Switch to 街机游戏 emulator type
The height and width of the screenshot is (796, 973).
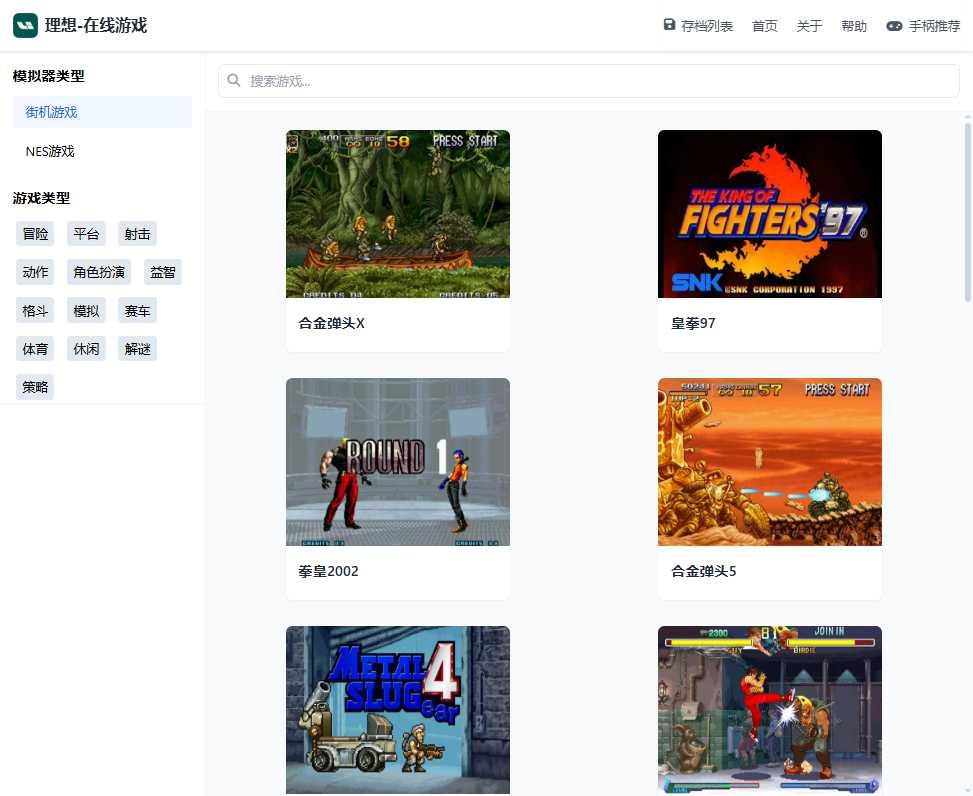pyautogui.click(x=51, y=112)
